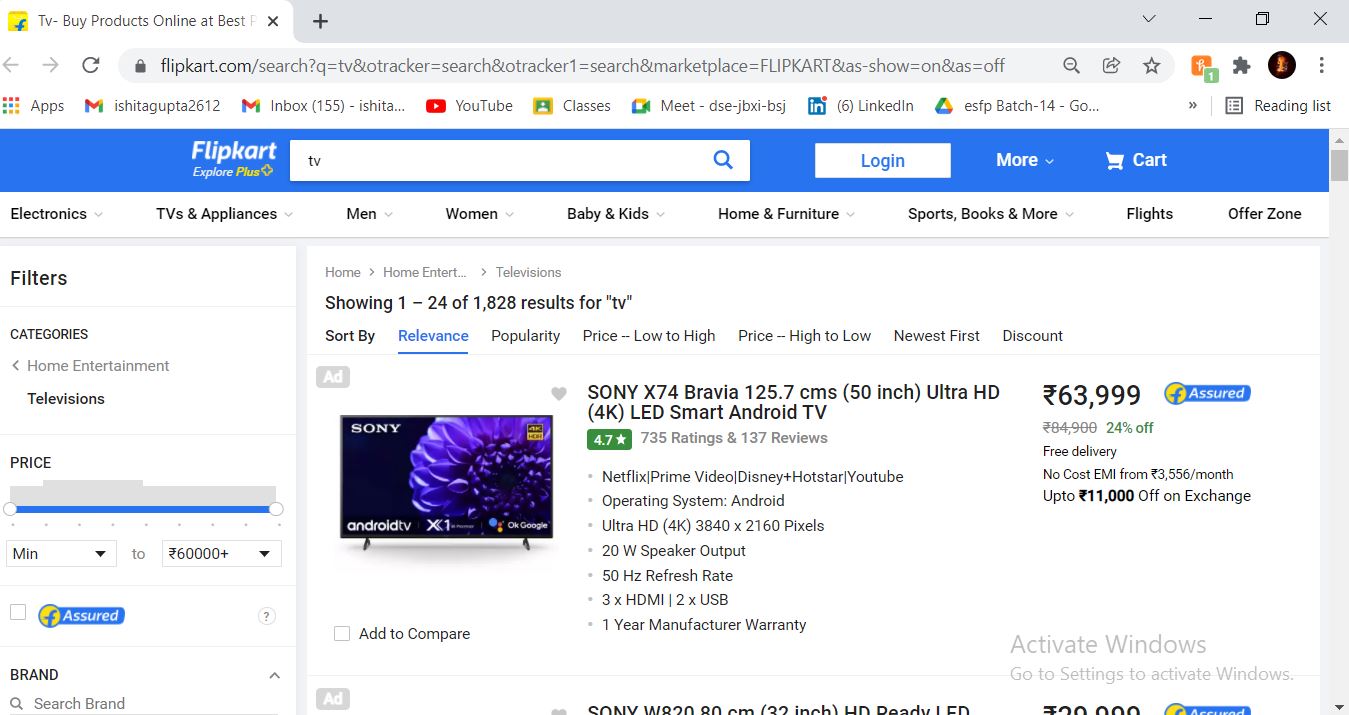Viewport: 1349px width, 715px height.
Task: Sort results by Popularity
Action: tap(525, 336)
